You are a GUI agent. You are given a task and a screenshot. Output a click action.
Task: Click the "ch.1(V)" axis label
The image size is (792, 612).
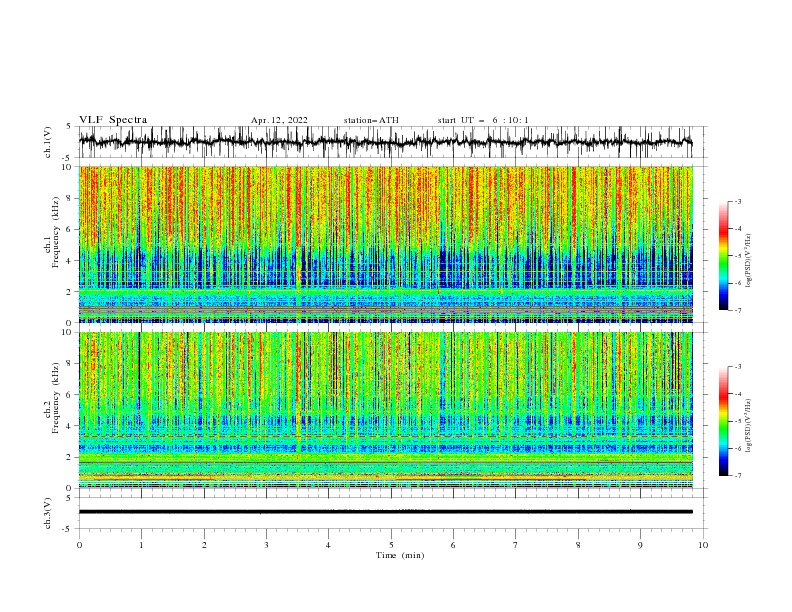click(48, 142)
